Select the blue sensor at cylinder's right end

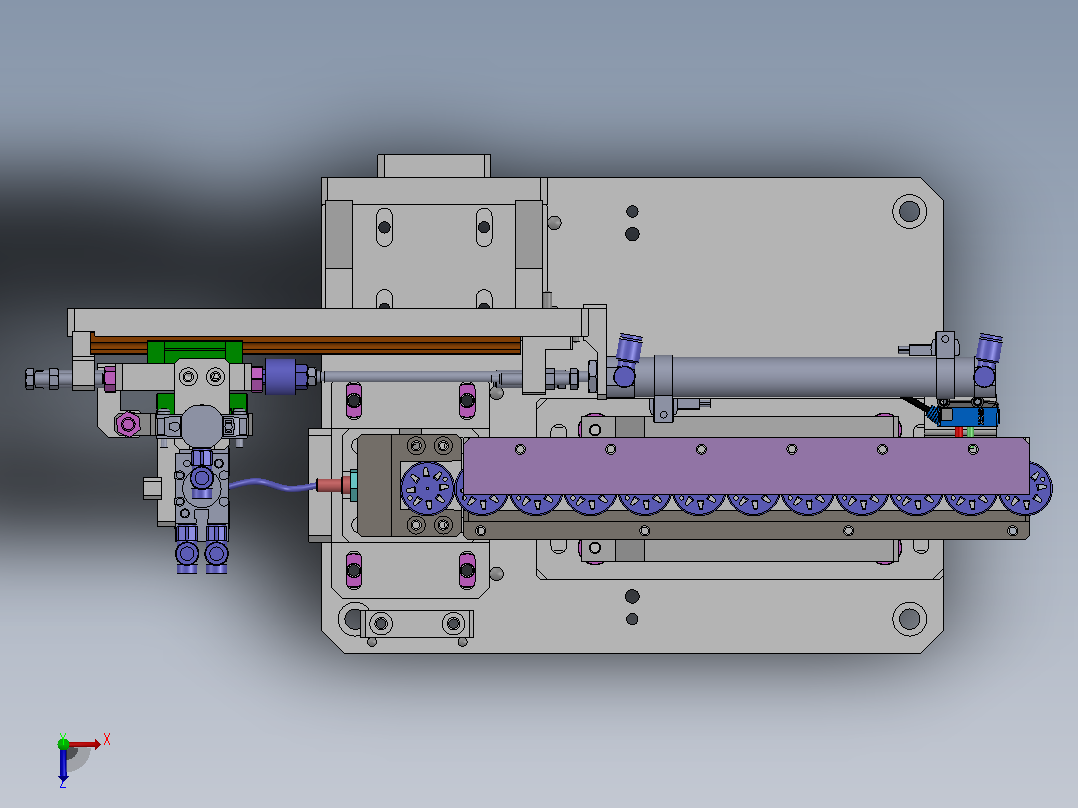pos(968,417)
